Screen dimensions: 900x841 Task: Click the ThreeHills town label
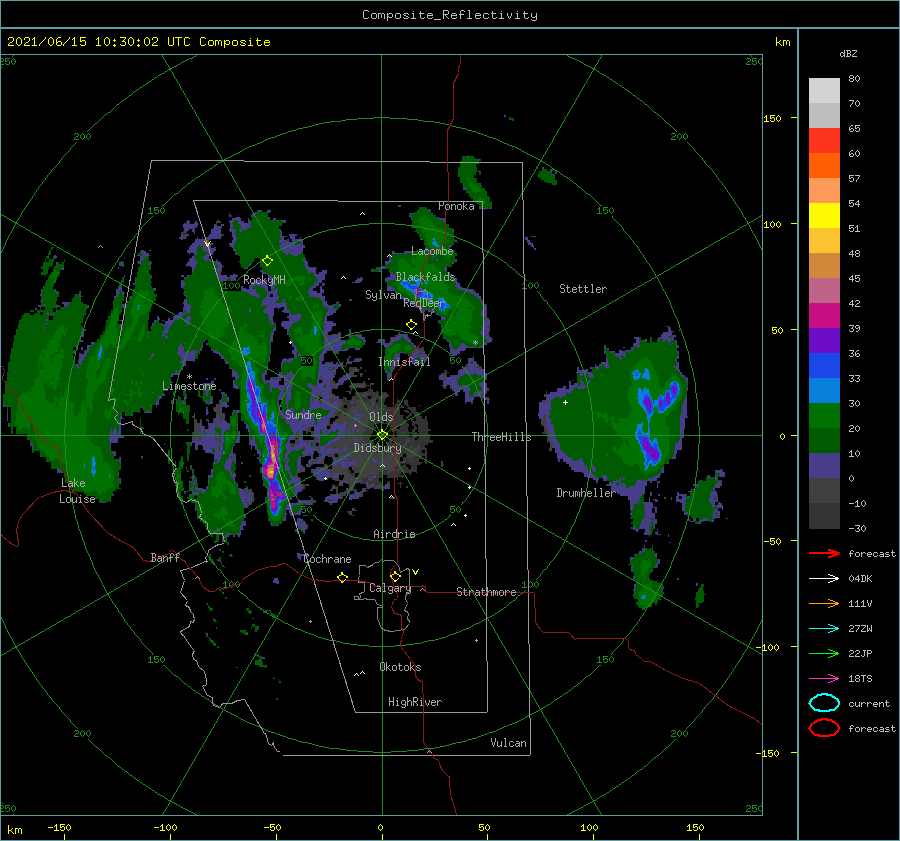pos(502,437)
